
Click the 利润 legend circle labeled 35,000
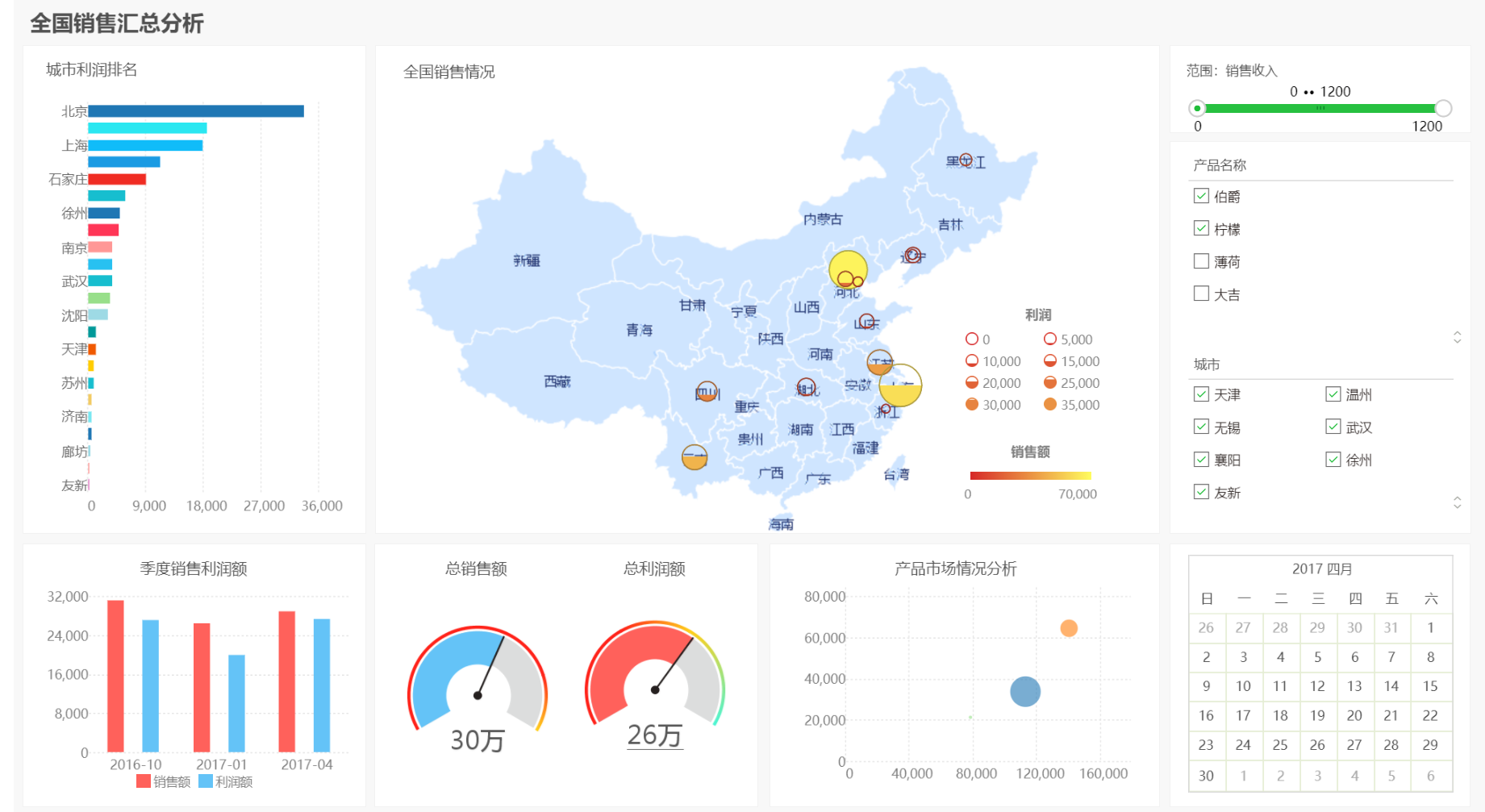(1049, 405)
